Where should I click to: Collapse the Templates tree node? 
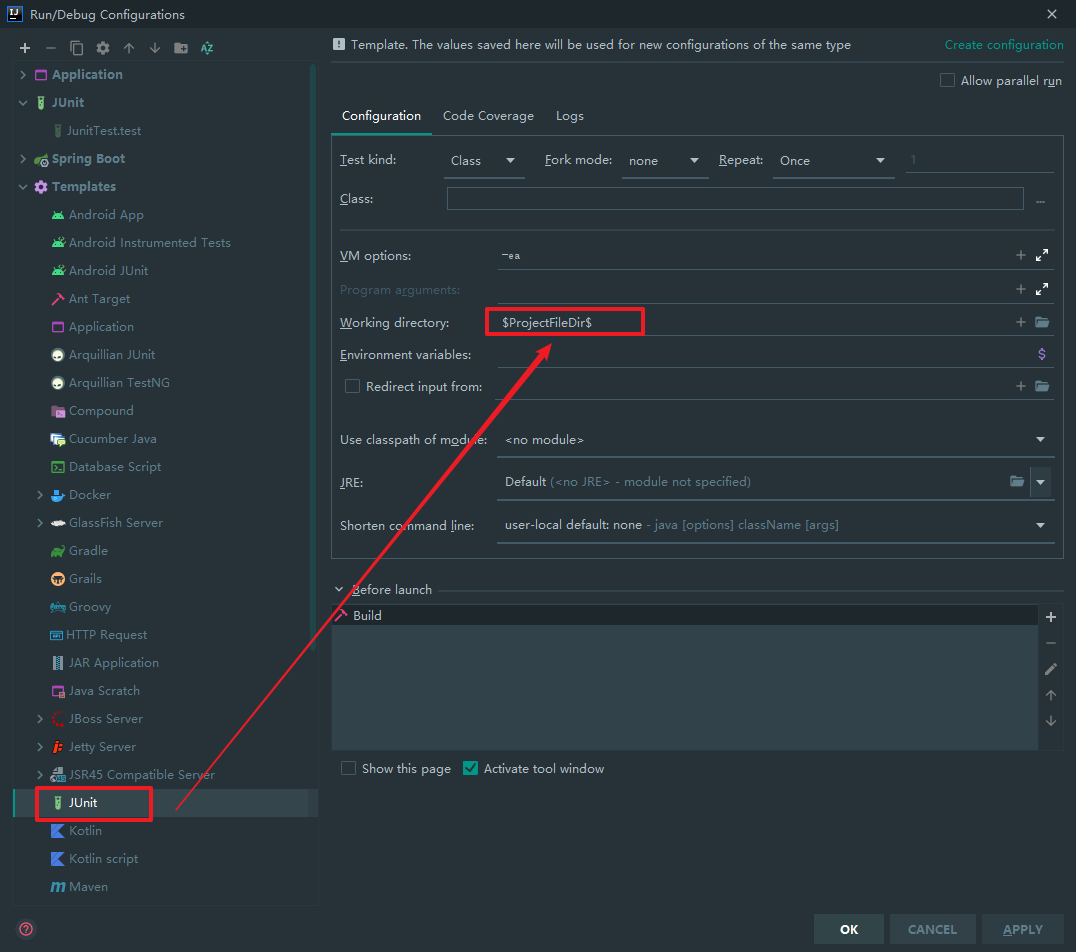pyautogui.click(x=23, y=187)
